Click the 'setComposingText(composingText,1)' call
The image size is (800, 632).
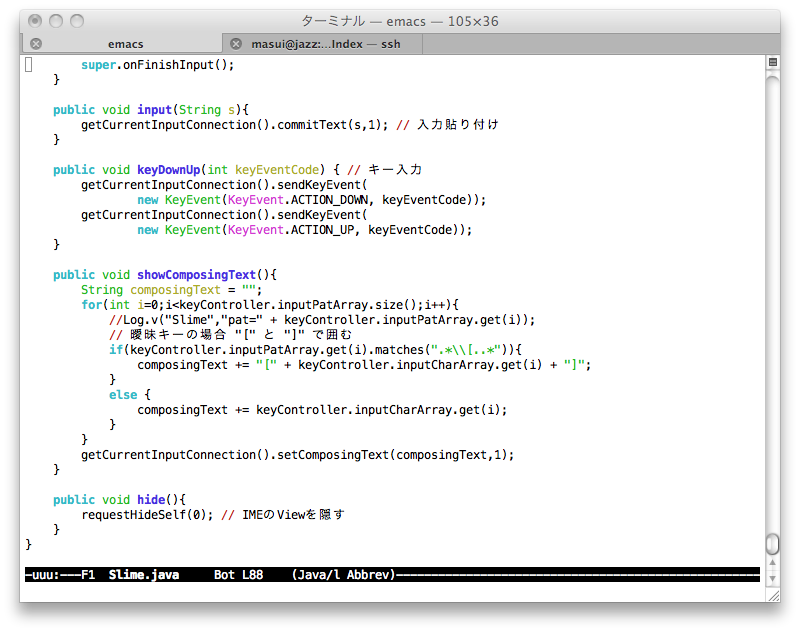(x=392, y=455)
